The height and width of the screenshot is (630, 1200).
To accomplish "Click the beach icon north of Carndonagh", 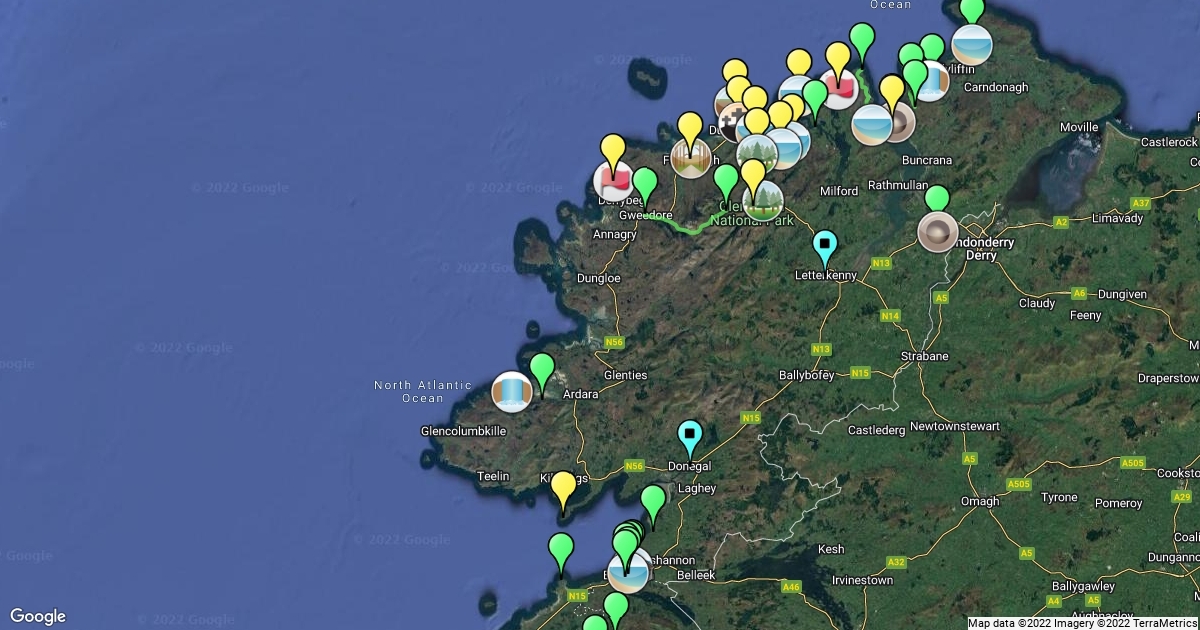I will (x=971, y=45).
